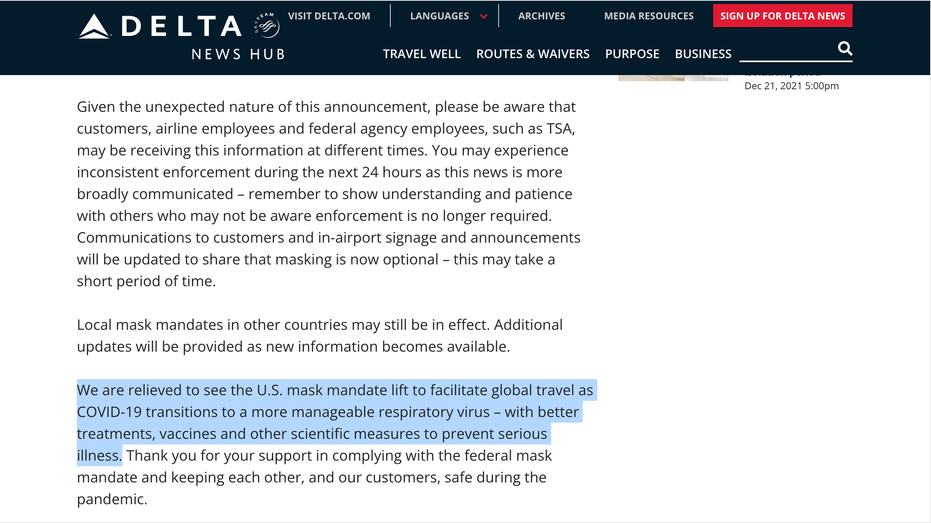The height and width of the screenshot is (523, 931).
Task: Select ROUTES & WAIVERS in the navigation
Action: pyautogui.click(x=533, y=54)
